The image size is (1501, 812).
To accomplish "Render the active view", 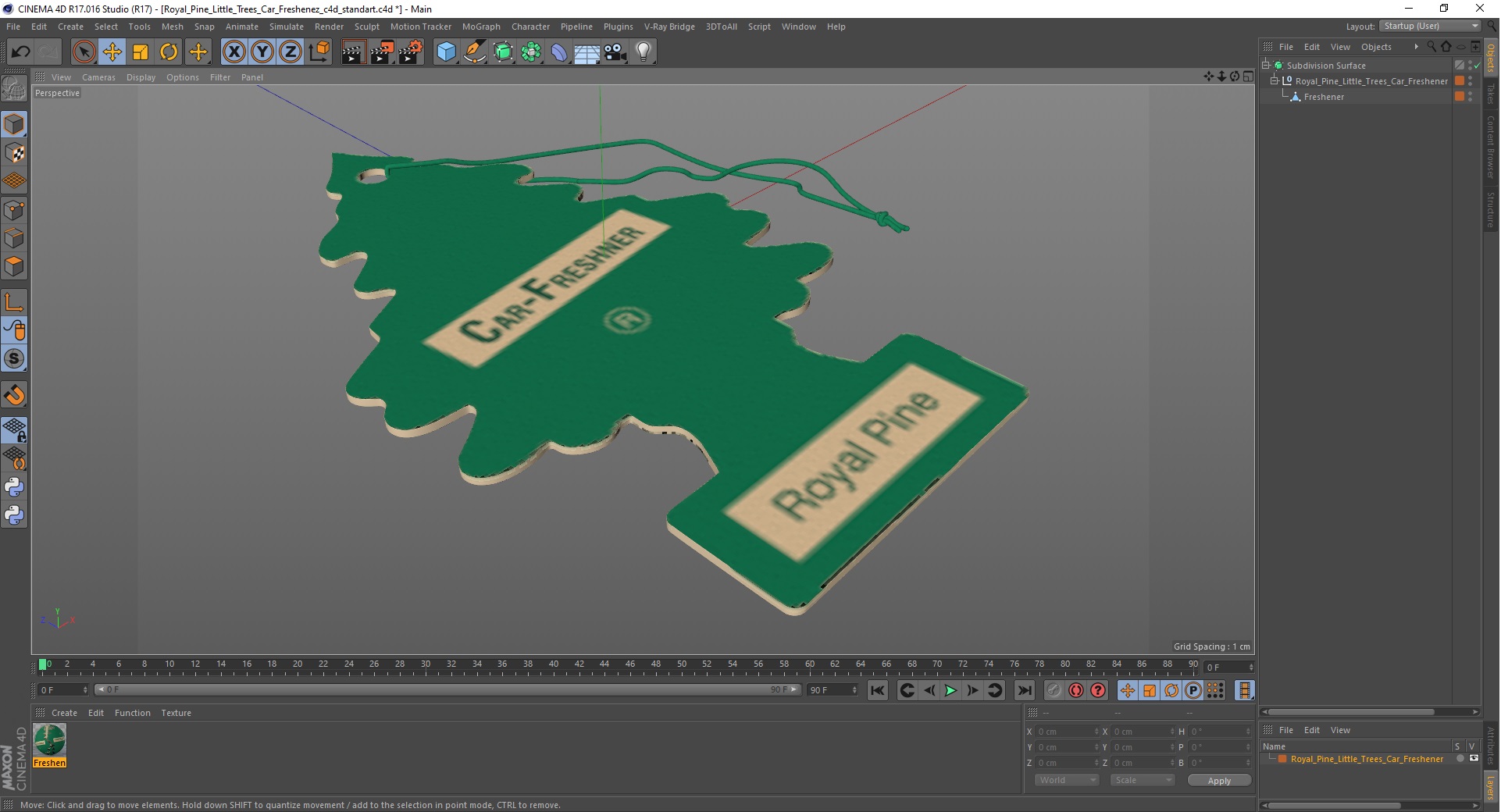I will click(x=353, y=52).
